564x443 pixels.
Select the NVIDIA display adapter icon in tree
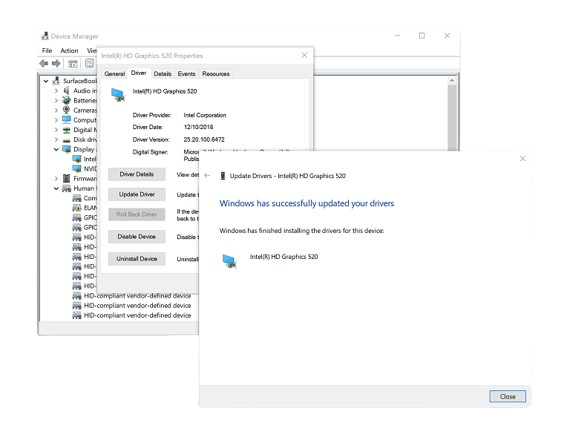77,169
